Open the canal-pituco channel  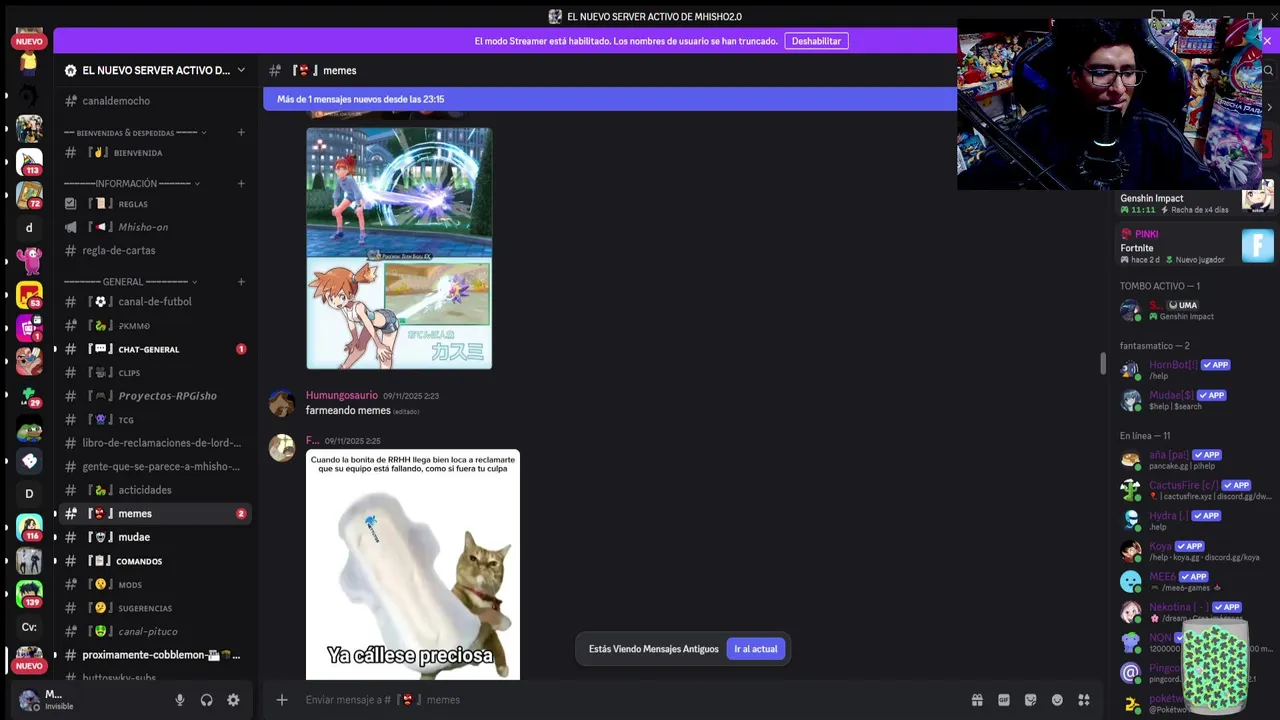[155, 632]
